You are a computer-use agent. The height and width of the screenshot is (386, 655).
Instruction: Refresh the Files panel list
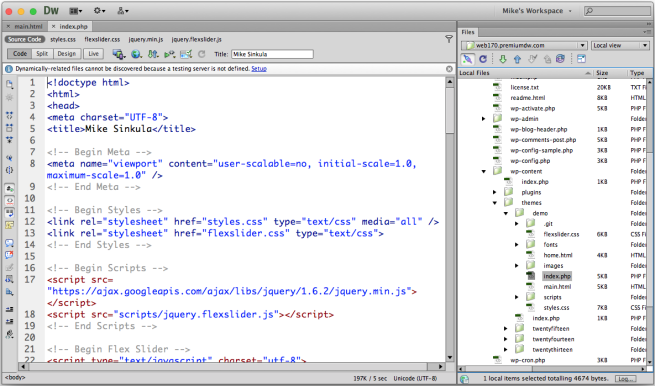483,59
